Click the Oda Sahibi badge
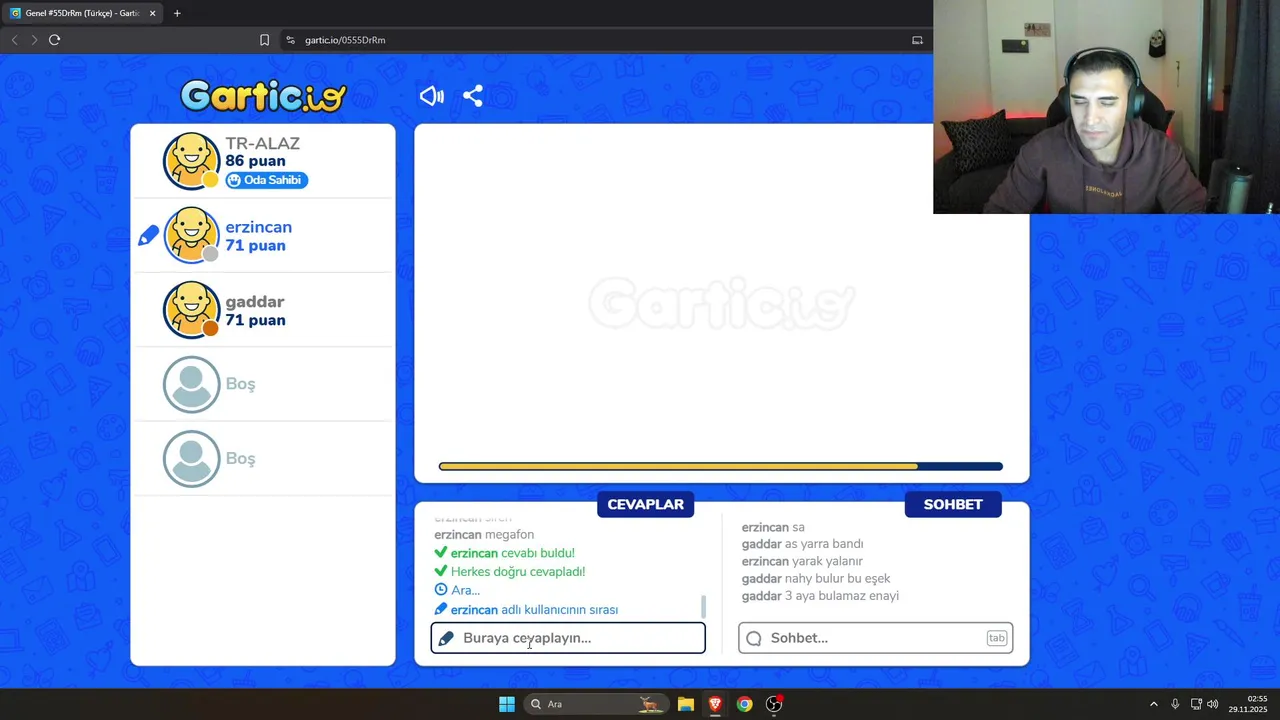Screen dimensions: 1280x720 point(266,180)
